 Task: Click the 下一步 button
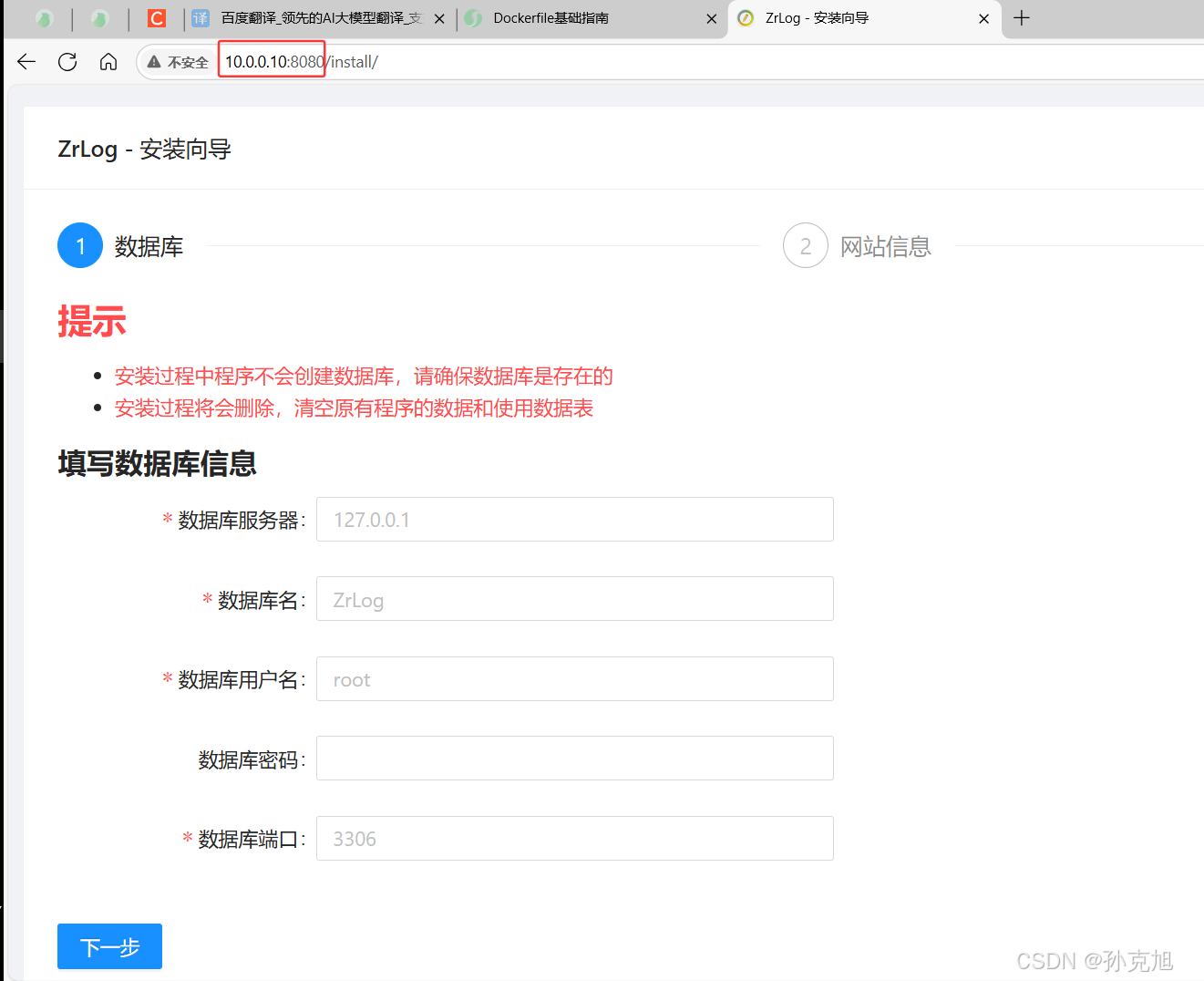(x=109, y=946)
